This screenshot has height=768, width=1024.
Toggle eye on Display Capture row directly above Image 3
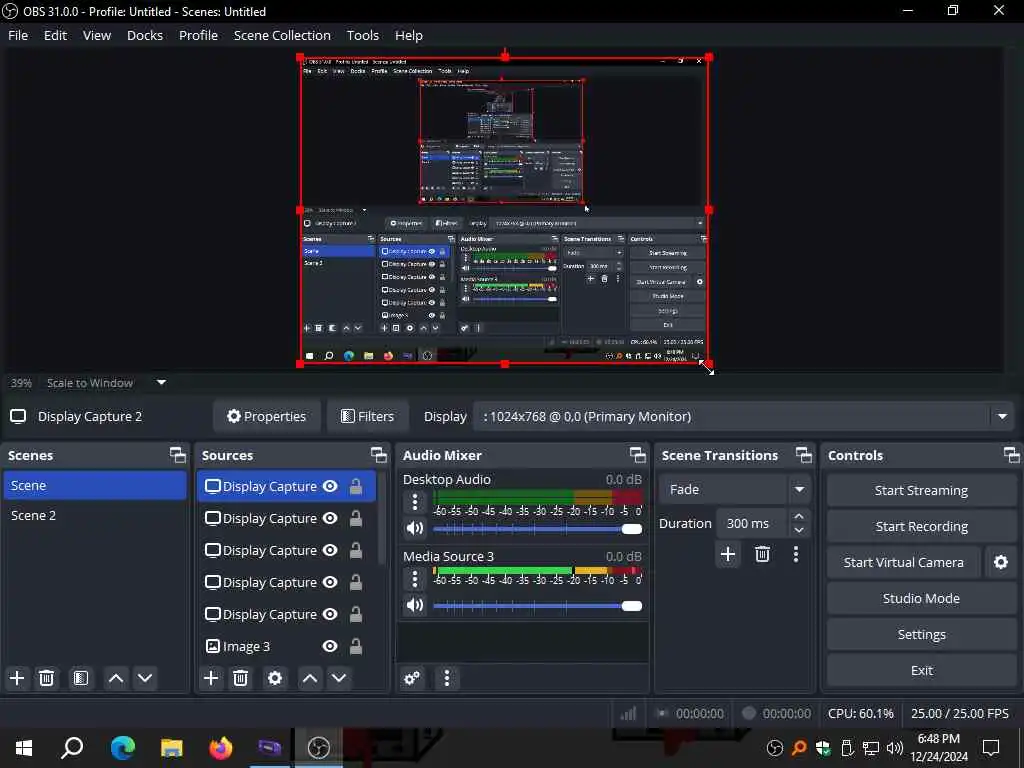pyautogui.click(x=330, y=615)
